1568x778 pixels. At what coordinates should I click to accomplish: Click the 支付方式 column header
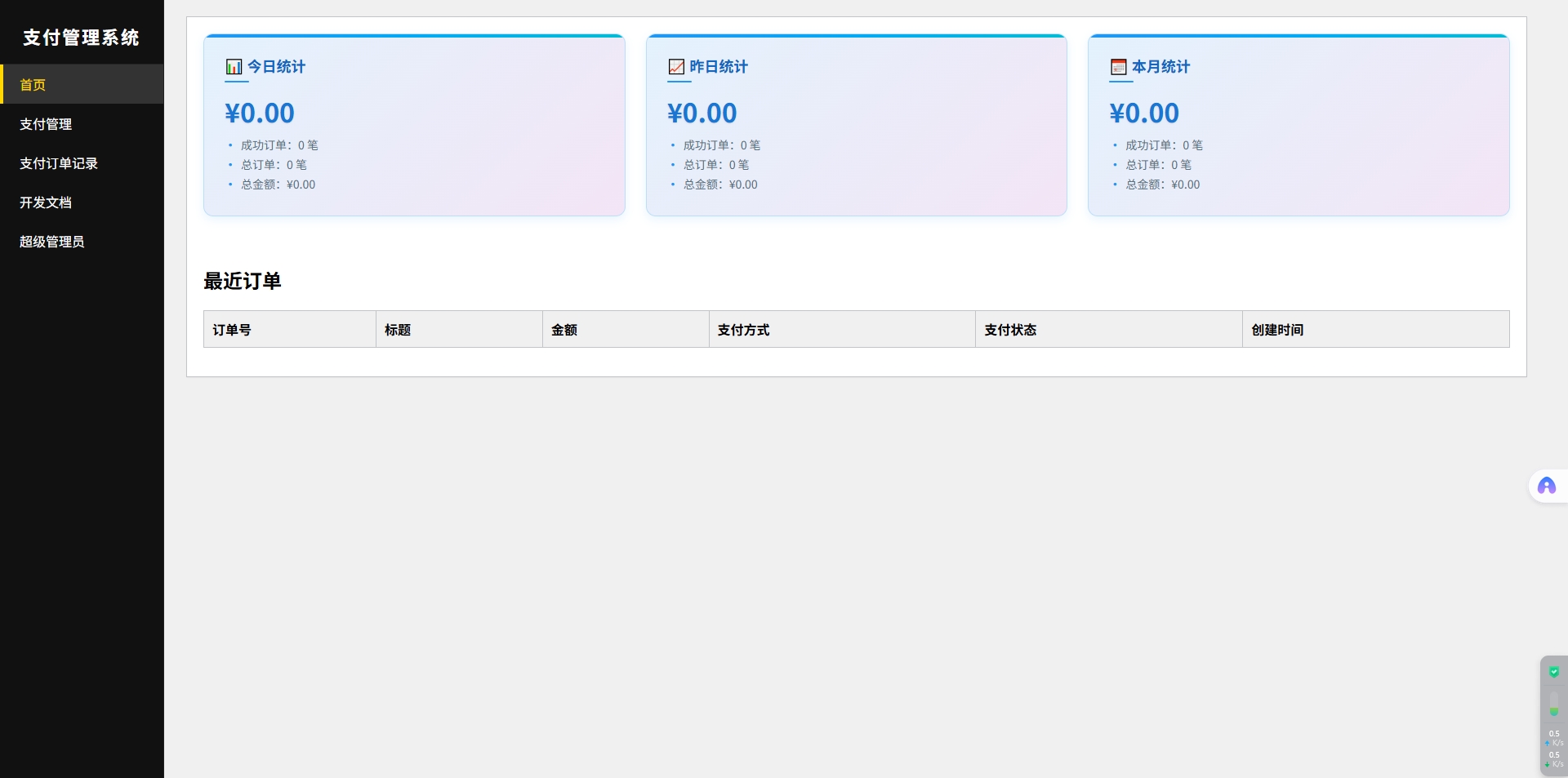(743, 330)
